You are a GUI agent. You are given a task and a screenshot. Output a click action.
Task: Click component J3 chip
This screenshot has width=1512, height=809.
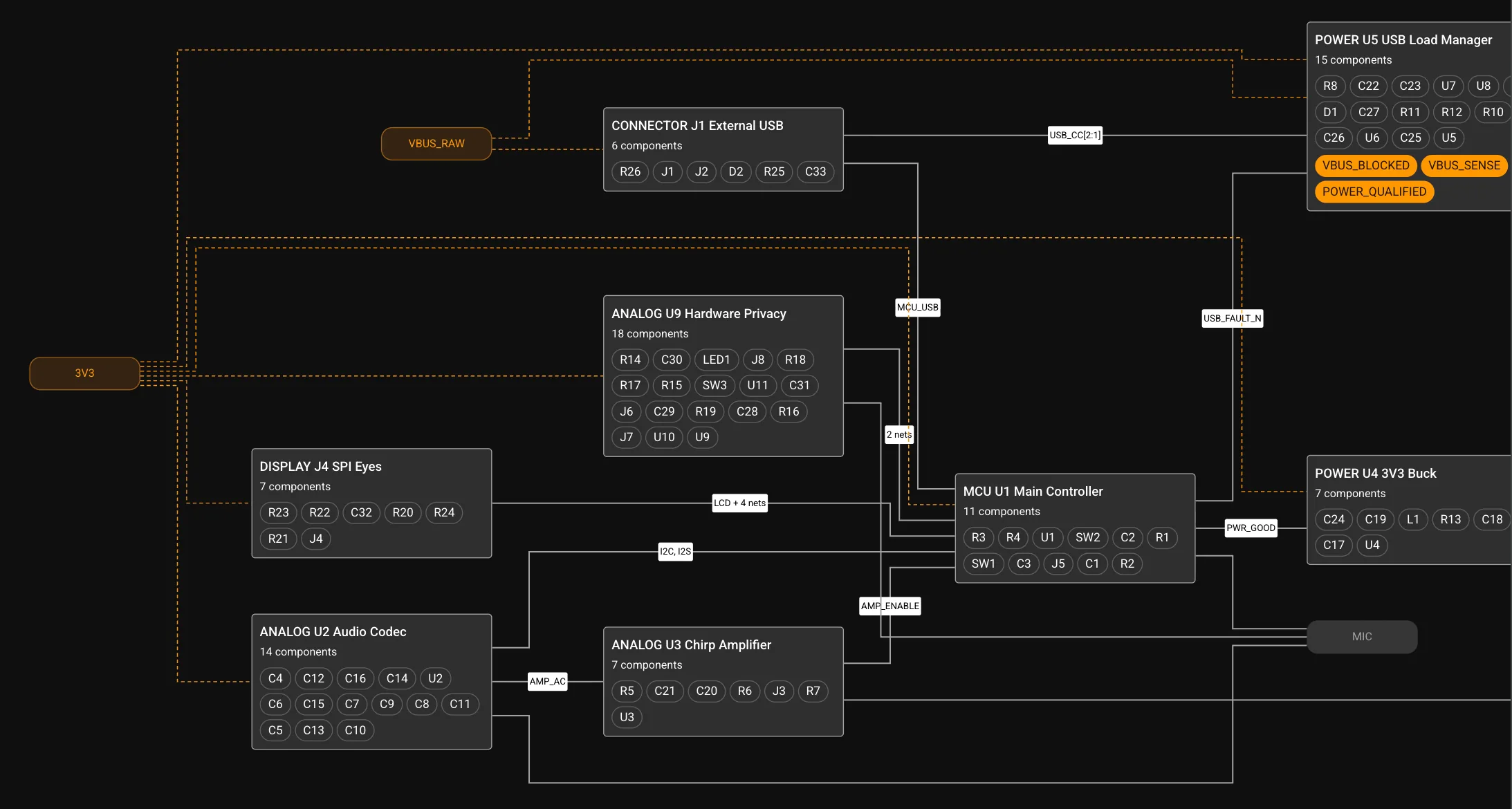click(779, 691)
